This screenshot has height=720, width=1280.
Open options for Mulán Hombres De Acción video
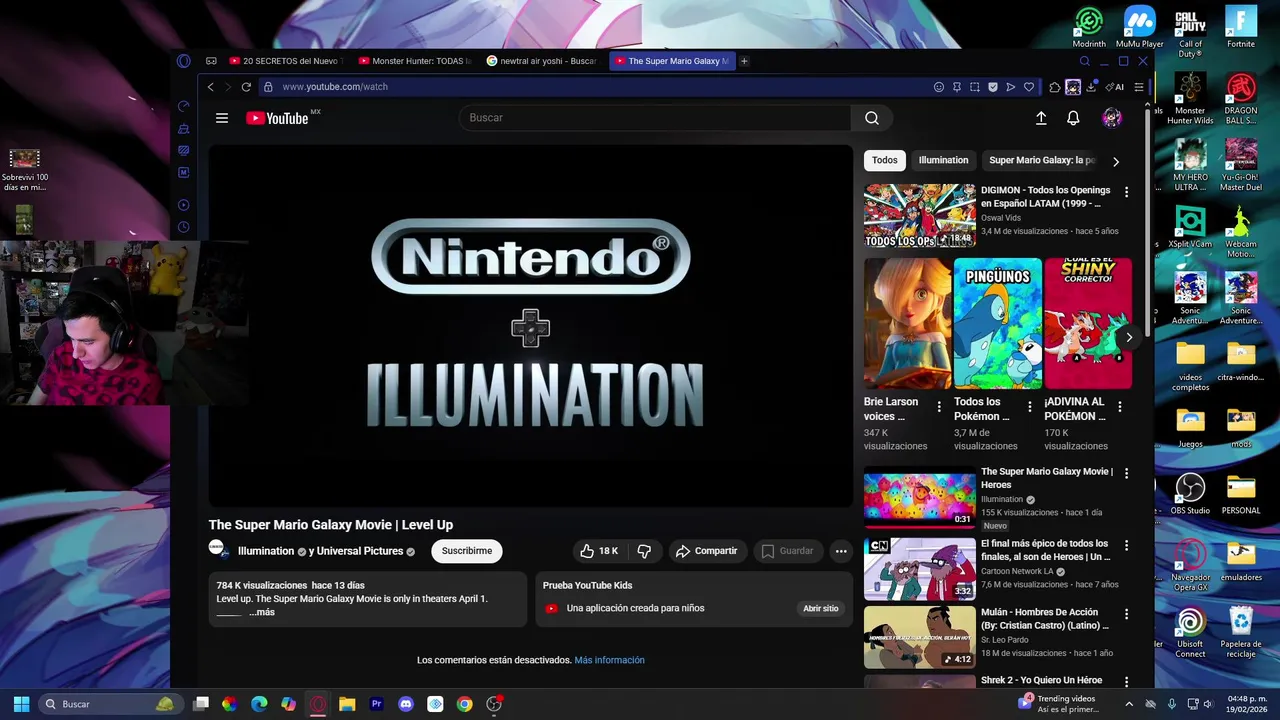click(1127, 613)
